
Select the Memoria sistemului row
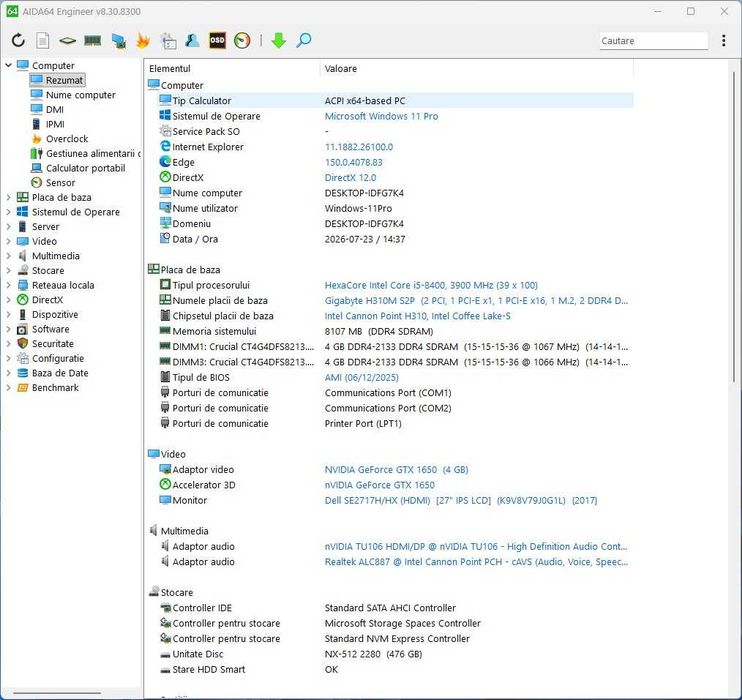point(390,331)
